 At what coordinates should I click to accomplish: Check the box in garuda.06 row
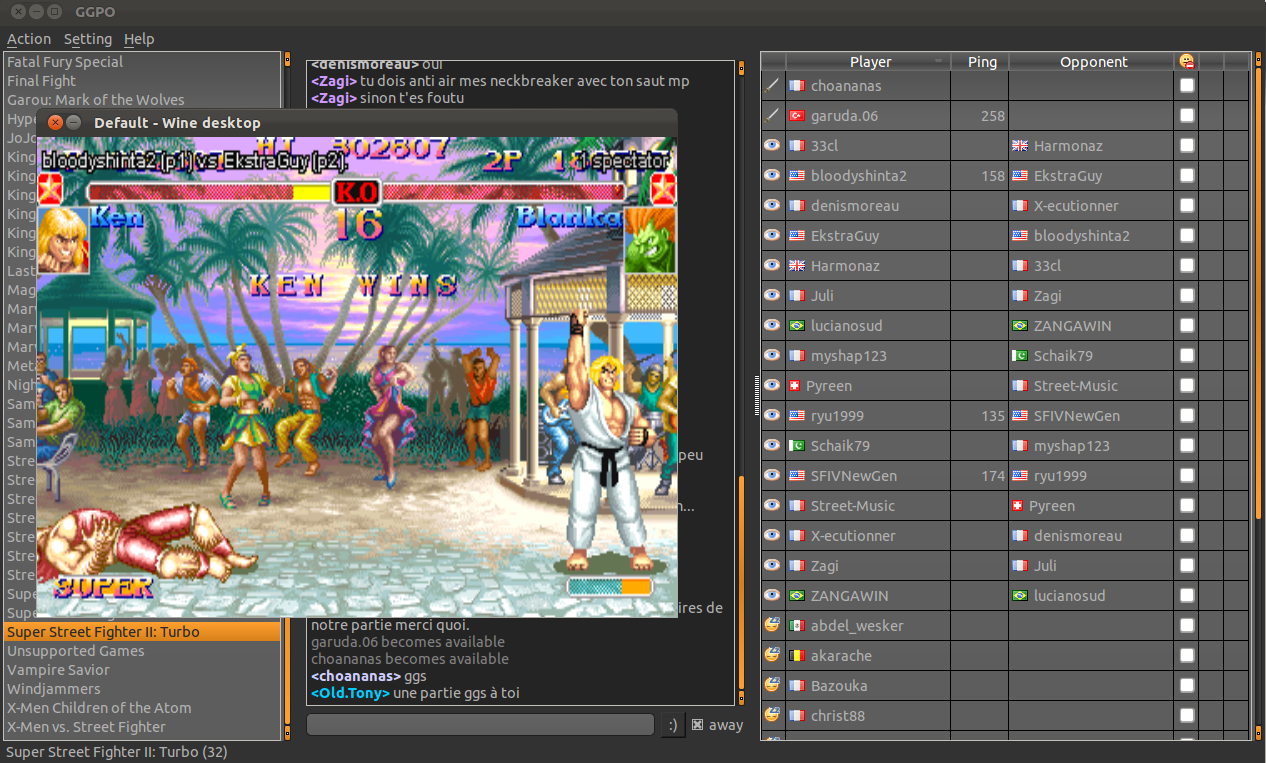(x=1186, y=116)
